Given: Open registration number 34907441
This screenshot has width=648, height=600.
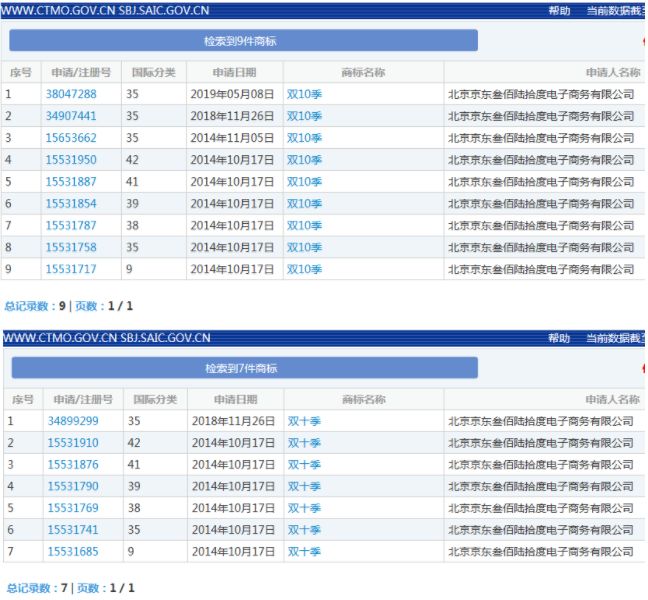Looking at the screenshot, I should 71,116.
